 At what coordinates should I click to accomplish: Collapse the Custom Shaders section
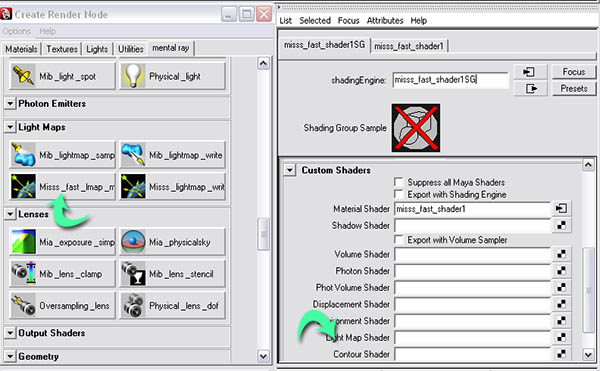[x=290, y=170]
